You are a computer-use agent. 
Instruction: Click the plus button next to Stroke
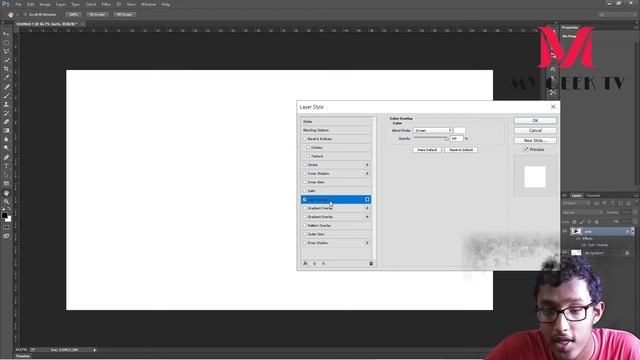[367, 165]
